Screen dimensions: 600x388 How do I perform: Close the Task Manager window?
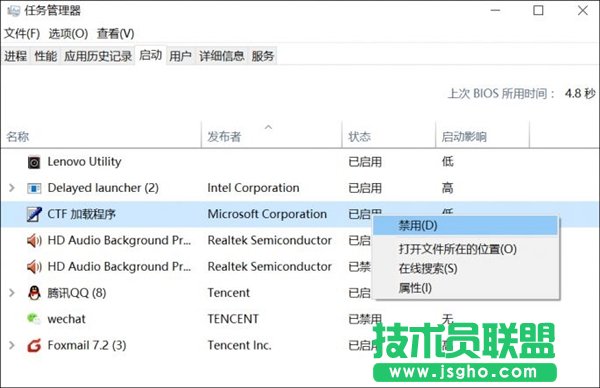click(583, 10)
